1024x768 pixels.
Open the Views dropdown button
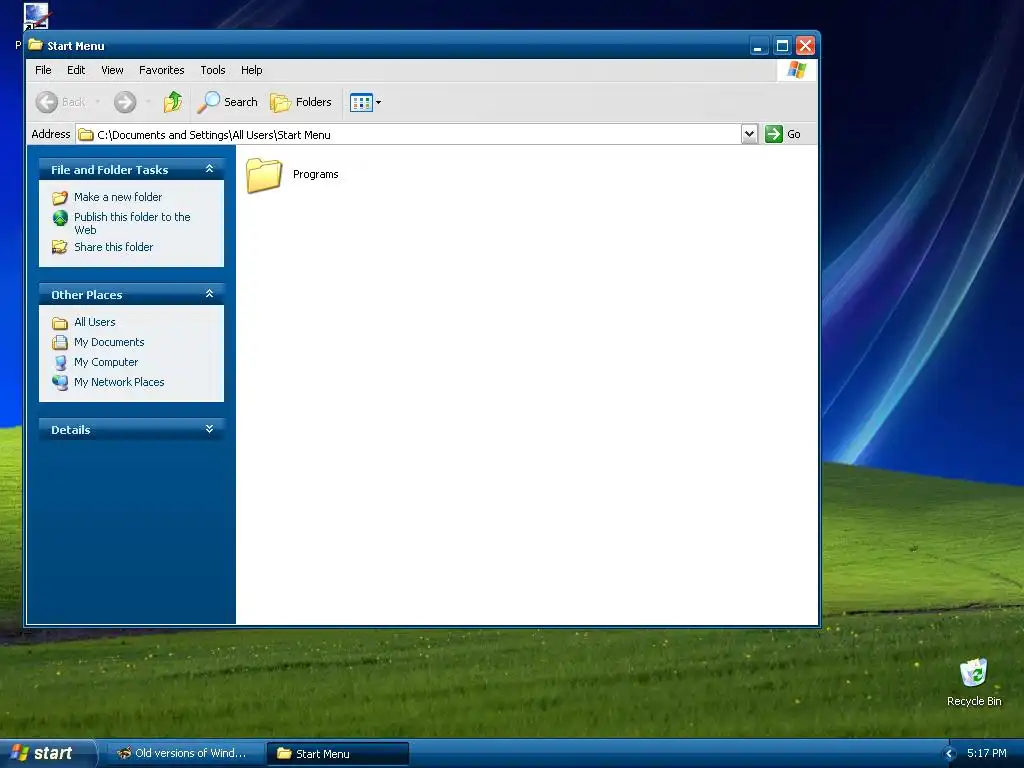[365, 102]
